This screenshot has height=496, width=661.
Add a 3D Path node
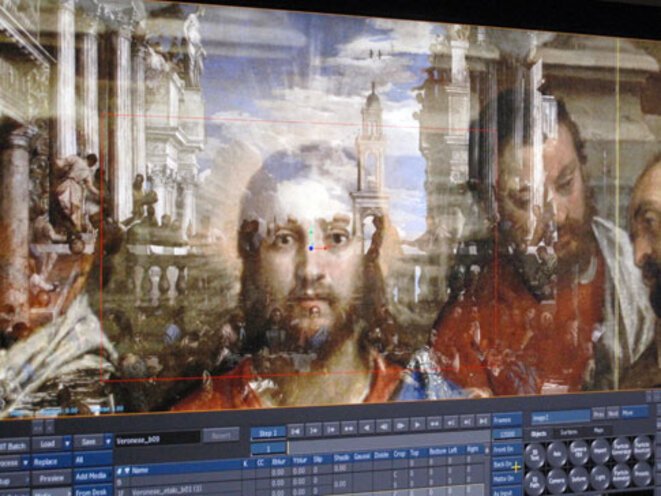(535, 483)
